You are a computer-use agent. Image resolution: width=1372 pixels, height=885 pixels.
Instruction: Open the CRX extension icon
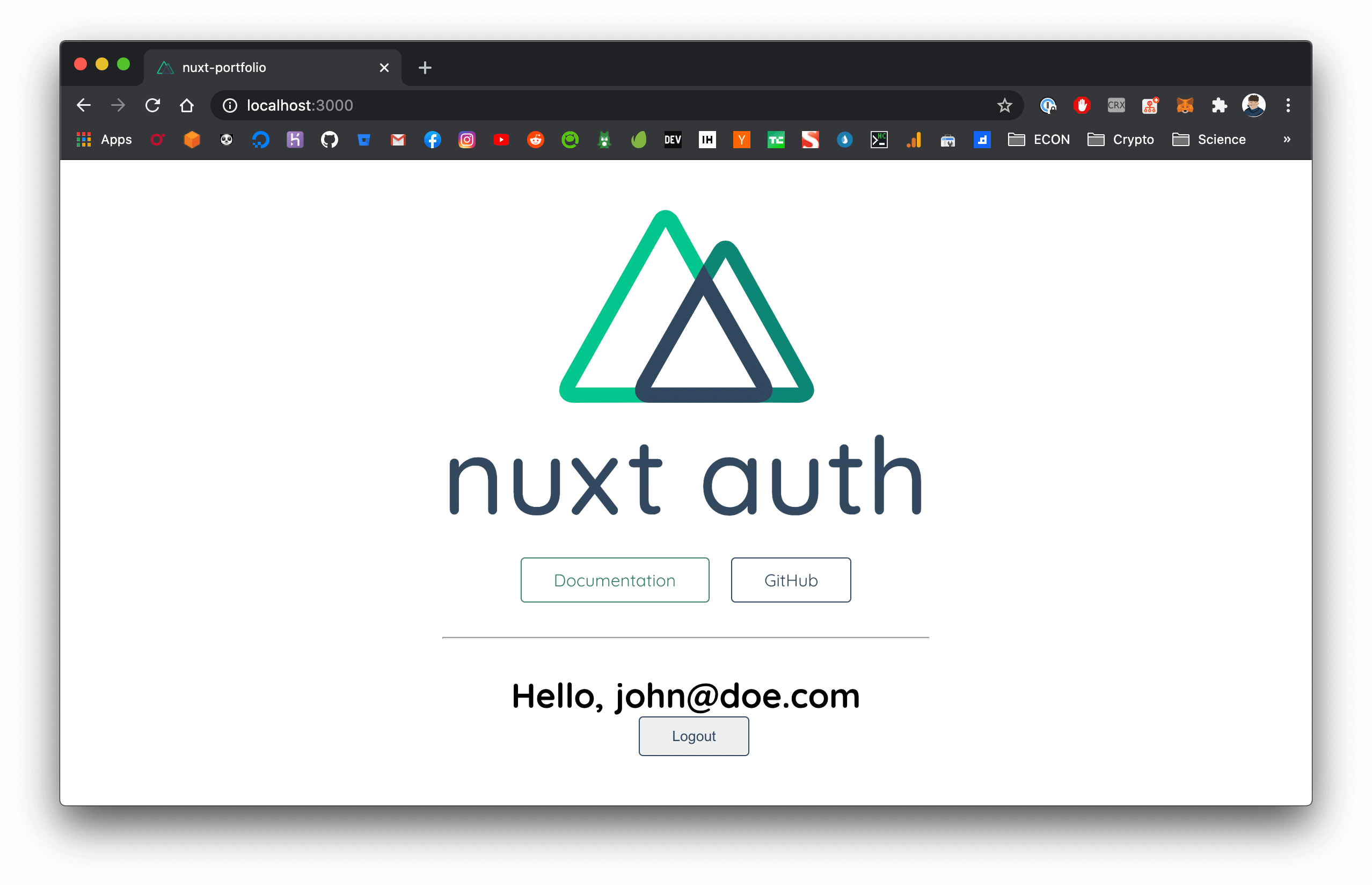(1116, 105)
